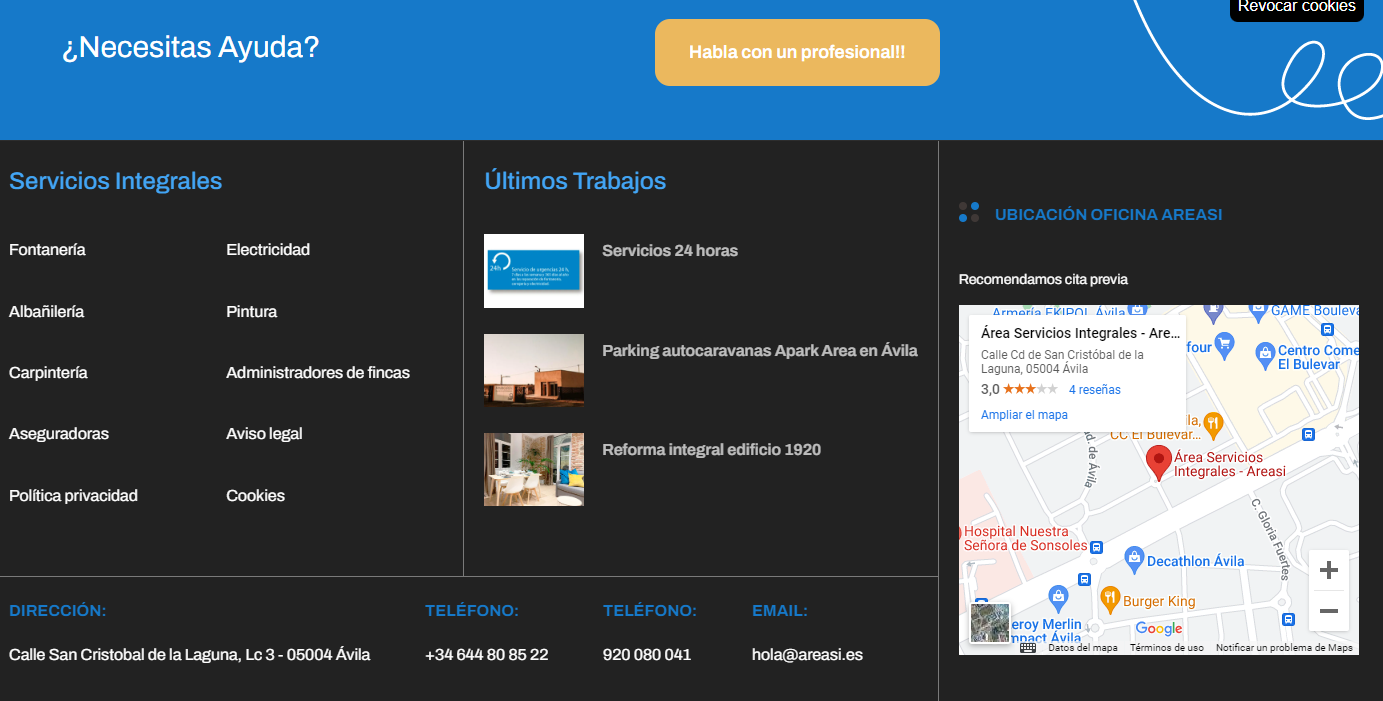
Task: Click the street address Calle San Cristobal text
Action: pos(190,655)
